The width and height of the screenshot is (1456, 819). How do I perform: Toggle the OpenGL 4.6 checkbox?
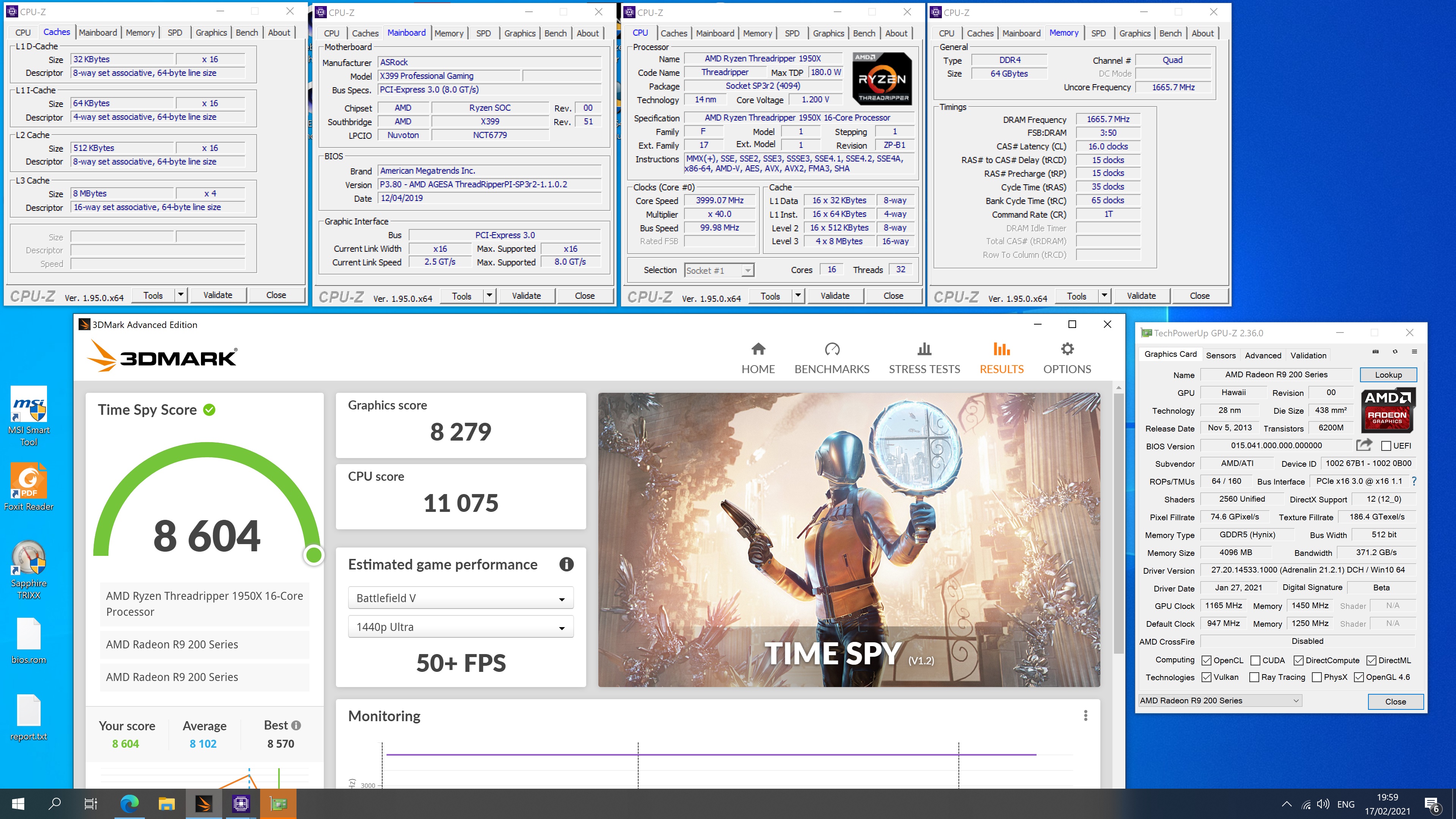pos(1359,677)
